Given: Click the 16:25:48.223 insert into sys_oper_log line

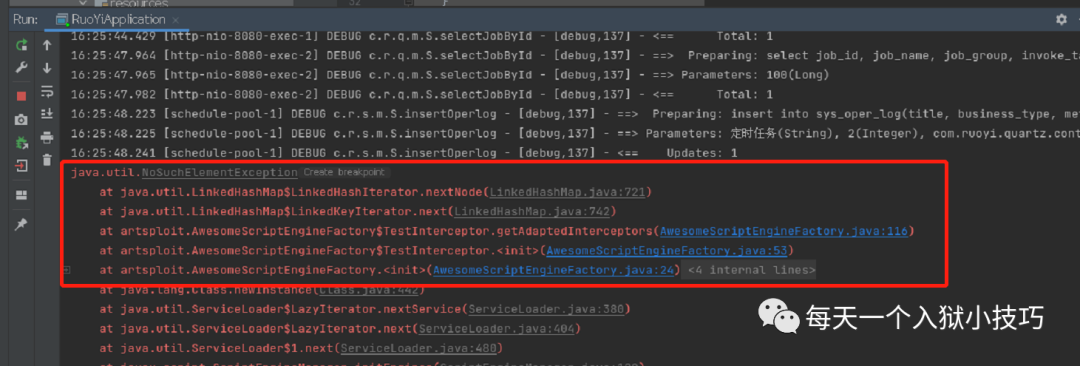Looking at the screenshot, I should [575, 114].
